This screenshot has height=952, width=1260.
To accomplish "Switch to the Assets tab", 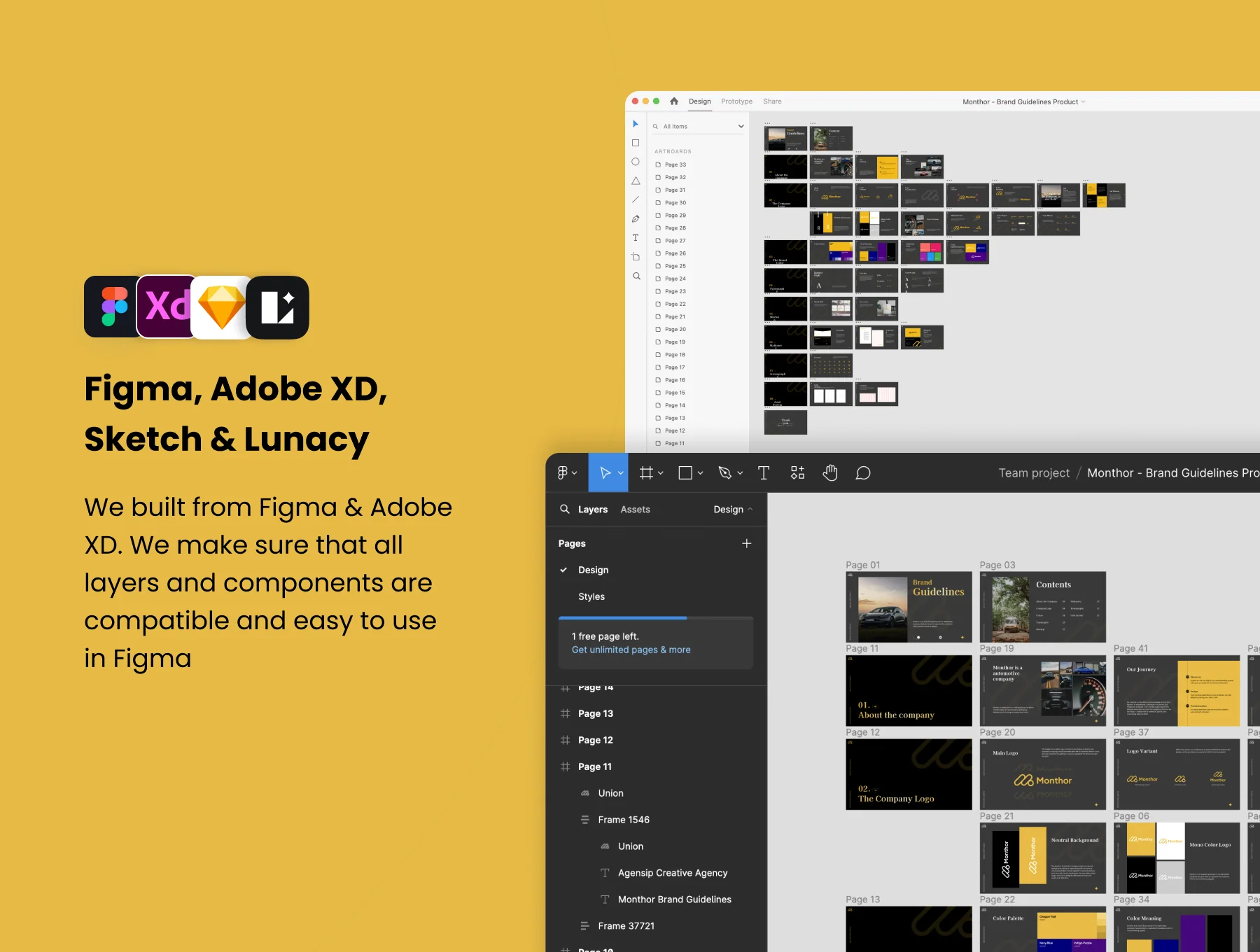I will coord(635,510).
